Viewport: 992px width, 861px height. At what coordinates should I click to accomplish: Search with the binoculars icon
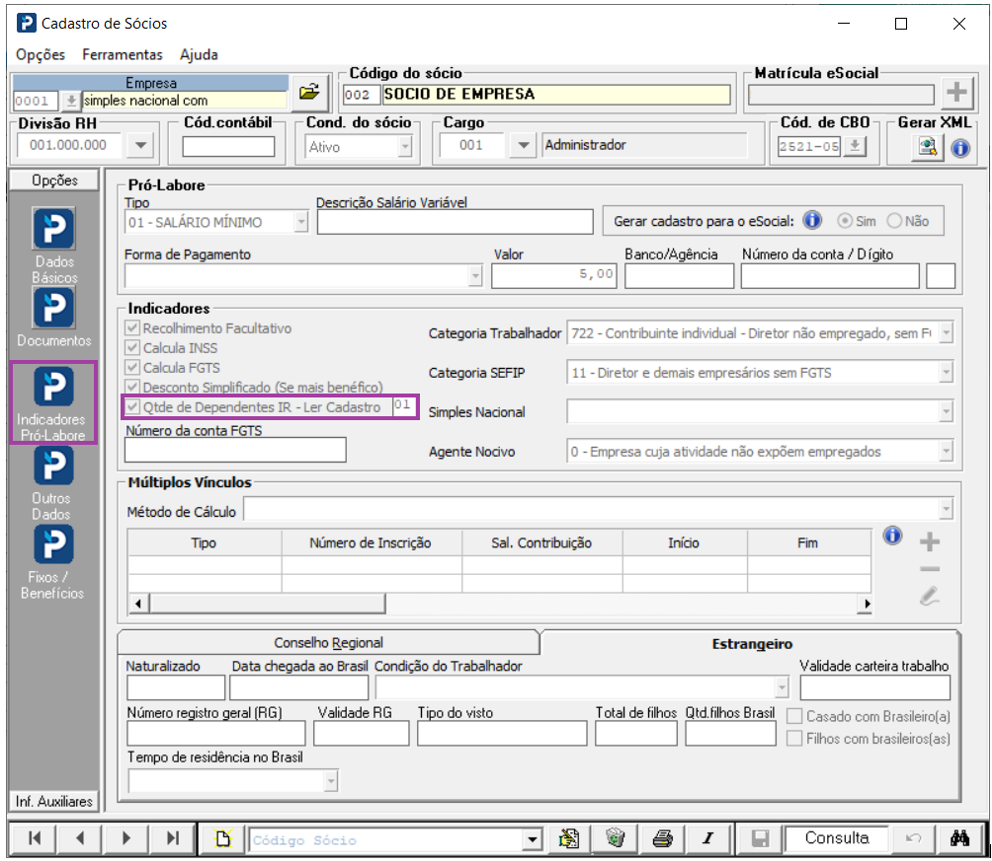(960, 839)
